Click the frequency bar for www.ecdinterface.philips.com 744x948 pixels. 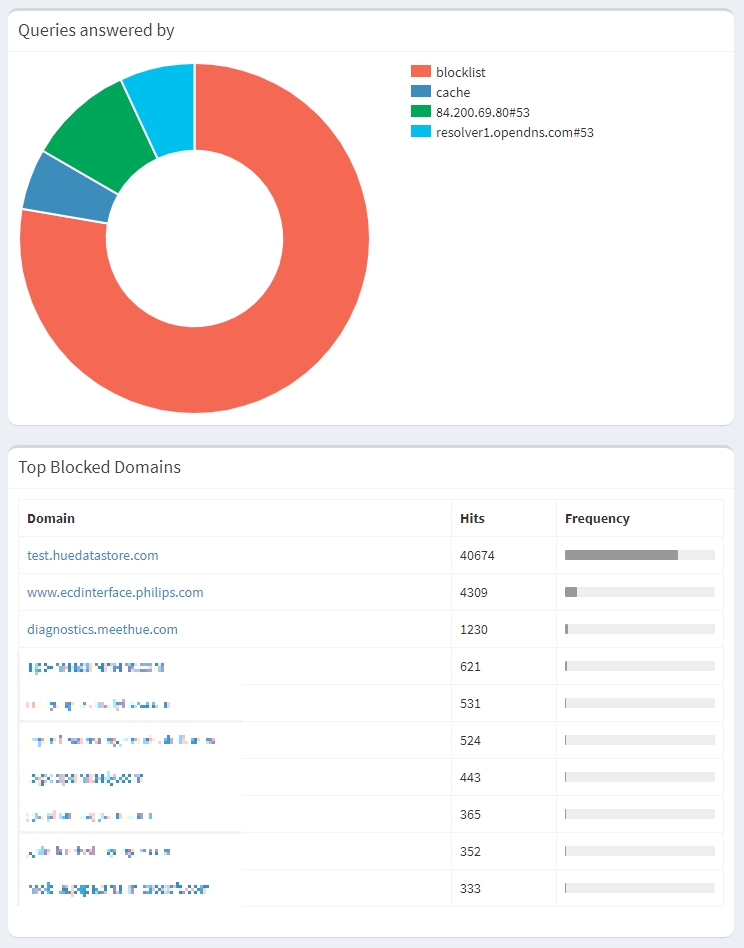[x=639, y=592]
